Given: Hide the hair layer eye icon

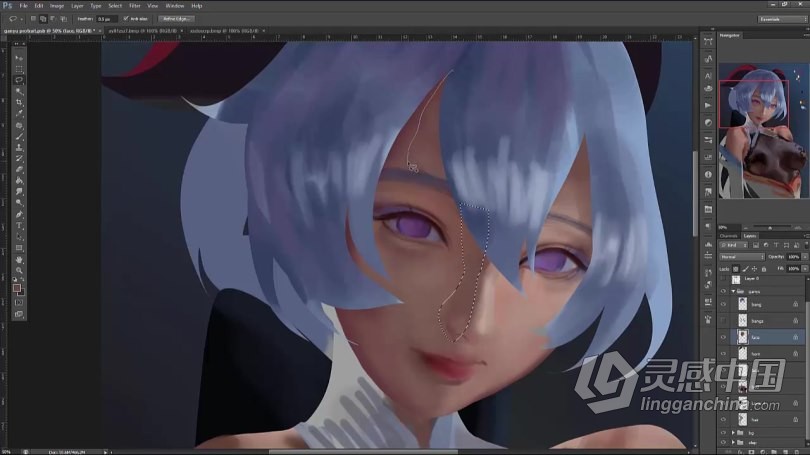Looking at the screenshot, I should pyautogui.click(x=723, y=420).
